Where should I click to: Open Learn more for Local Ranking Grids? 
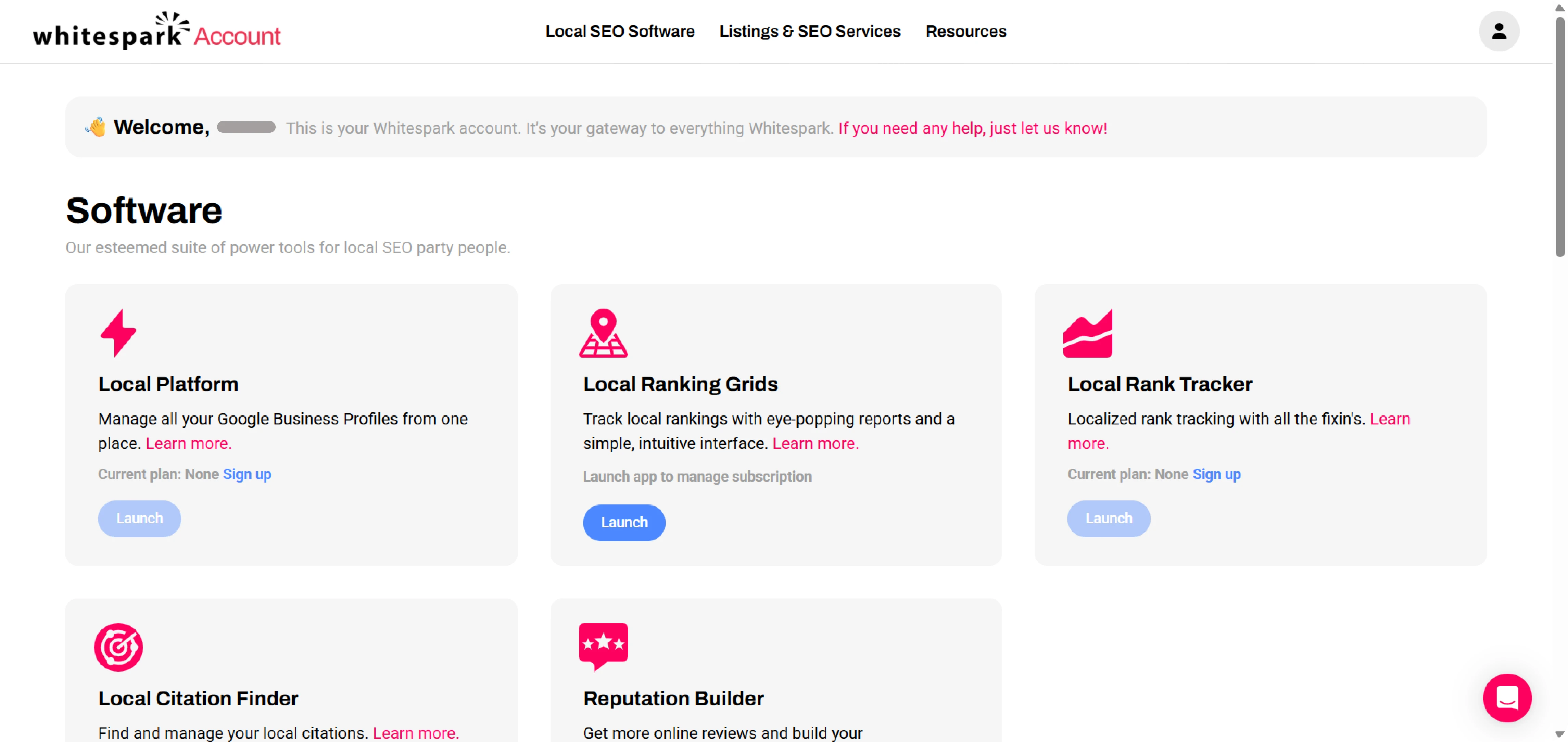tap(815, 443)
